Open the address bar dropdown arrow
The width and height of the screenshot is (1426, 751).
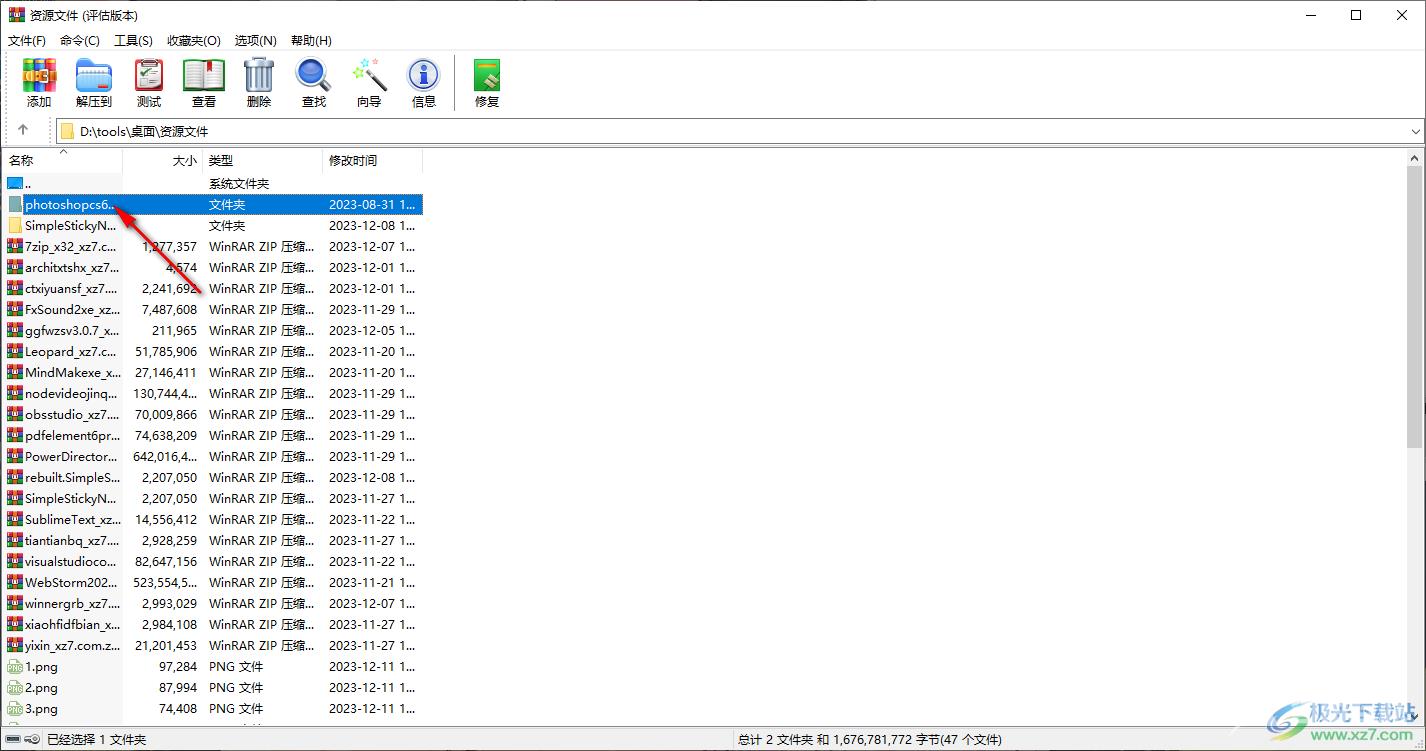click(x=1415, y=131)
